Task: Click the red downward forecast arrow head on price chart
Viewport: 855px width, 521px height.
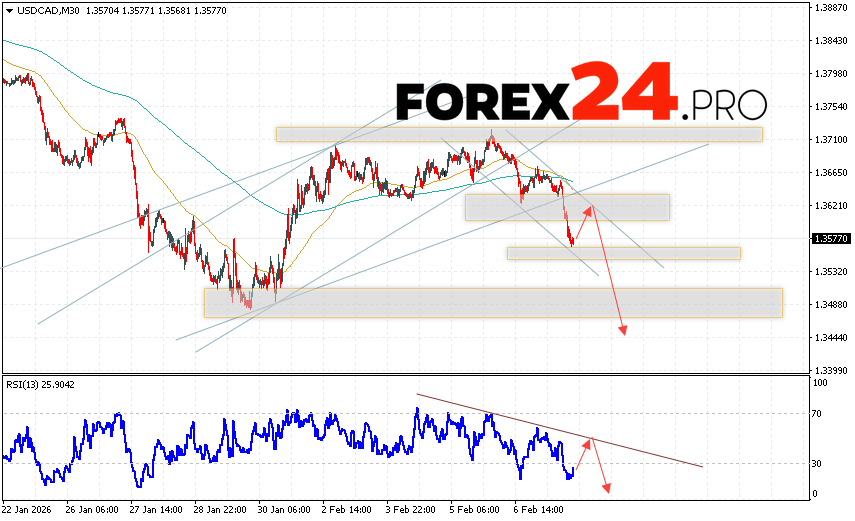Action: (624, 330)
